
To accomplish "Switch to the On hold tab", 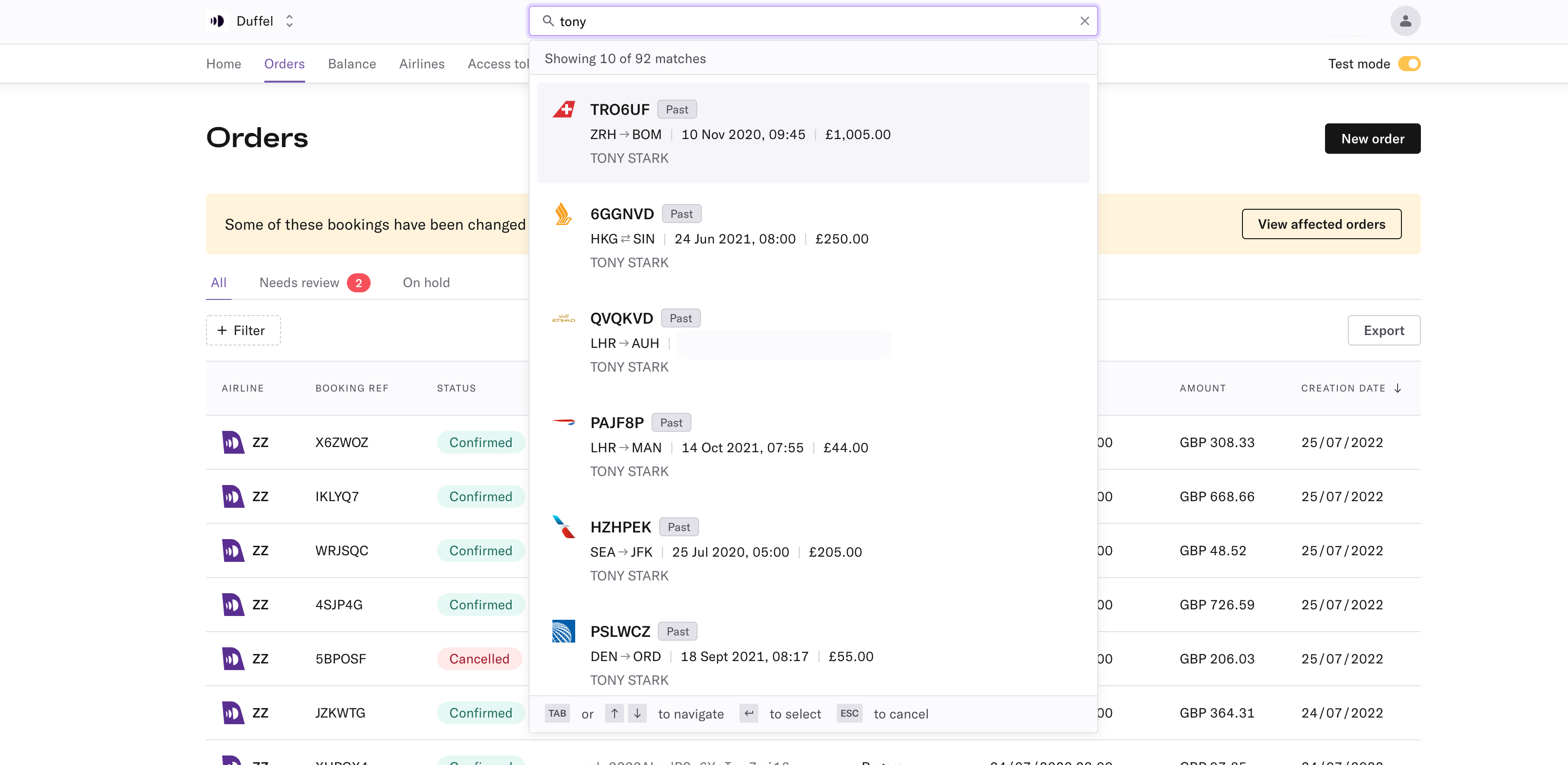I will point(426,282).
